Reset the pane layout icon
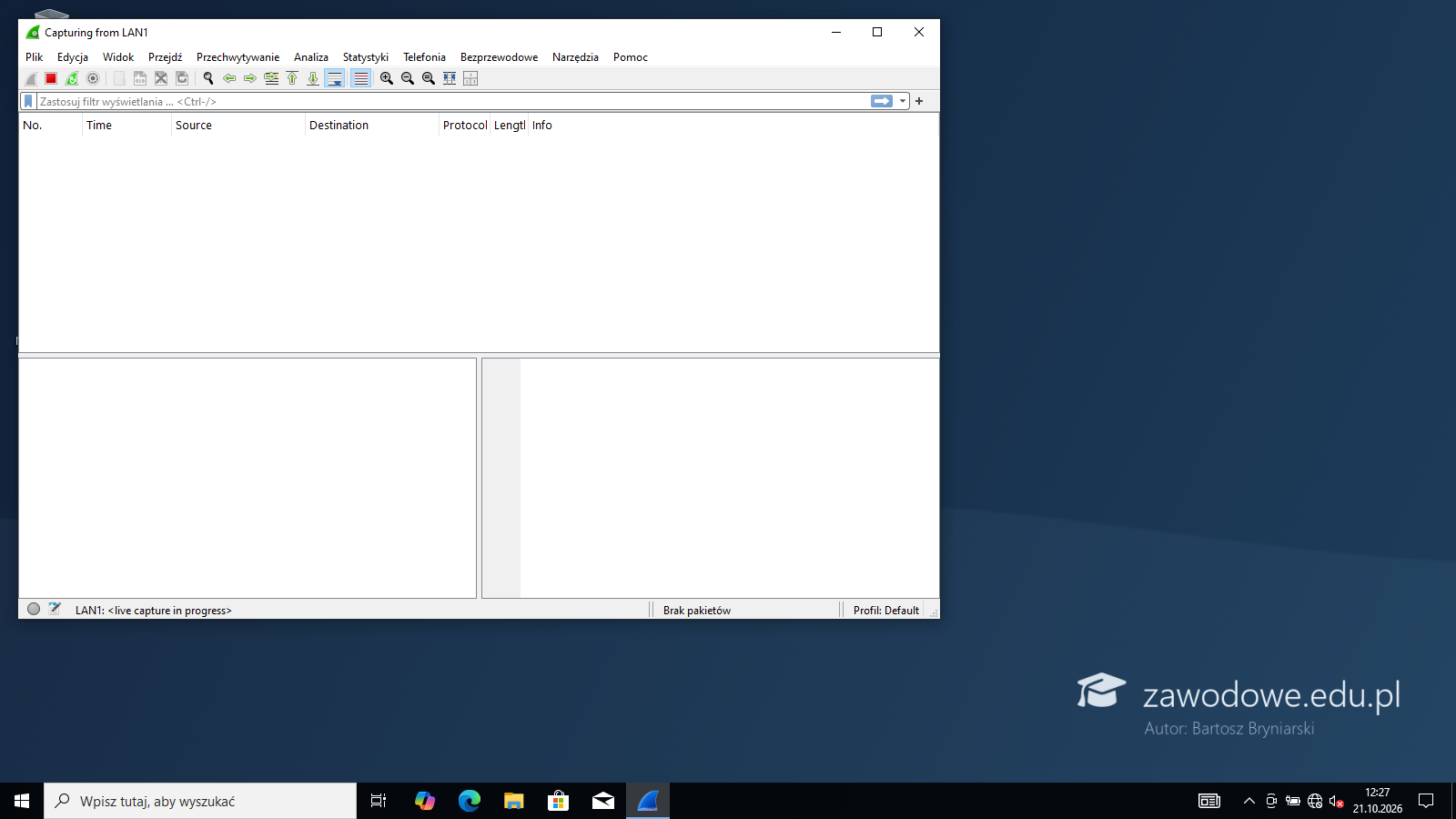 pyautogui.click(x=470, y=78)
